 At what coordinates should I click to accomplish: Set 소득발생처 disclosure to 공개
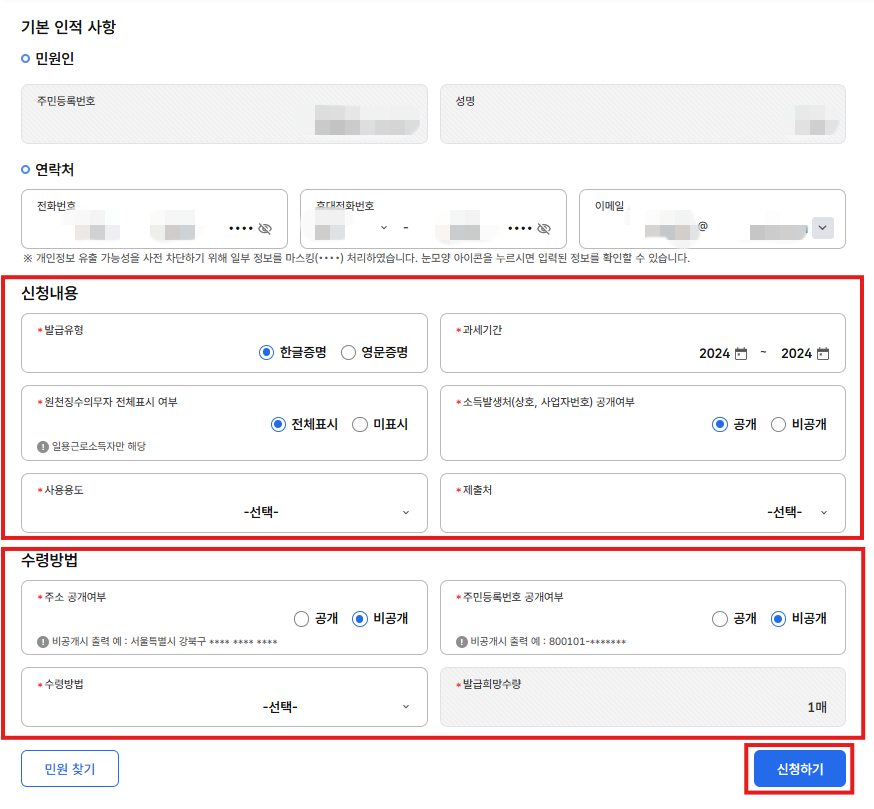click(719, 424)
